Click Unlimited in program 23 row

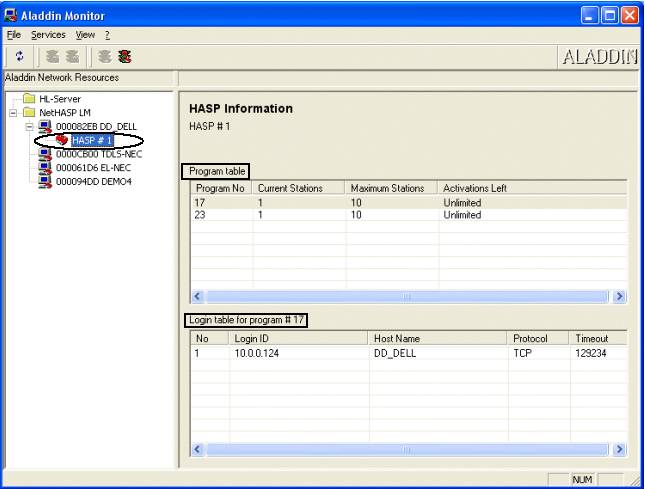pos(462,215)
